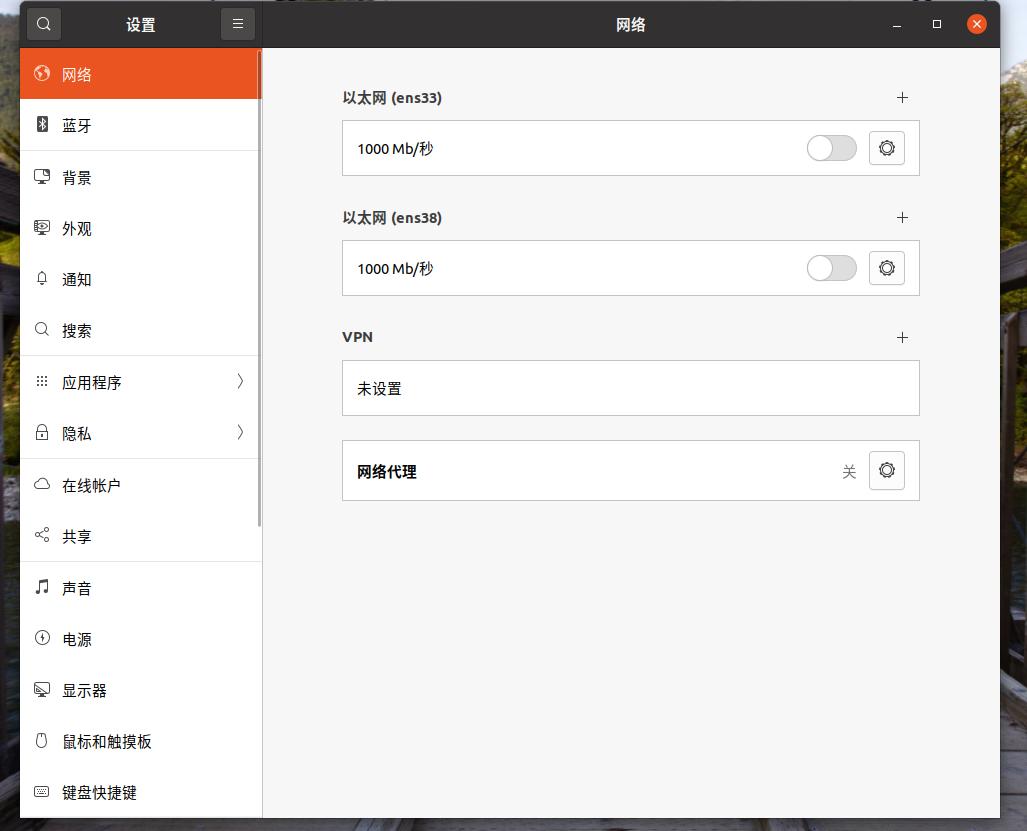Open the search icon in the titlebar
The height and width of the screenshot is (831, 1027).
pyautogui.click(x=43, y=23)
